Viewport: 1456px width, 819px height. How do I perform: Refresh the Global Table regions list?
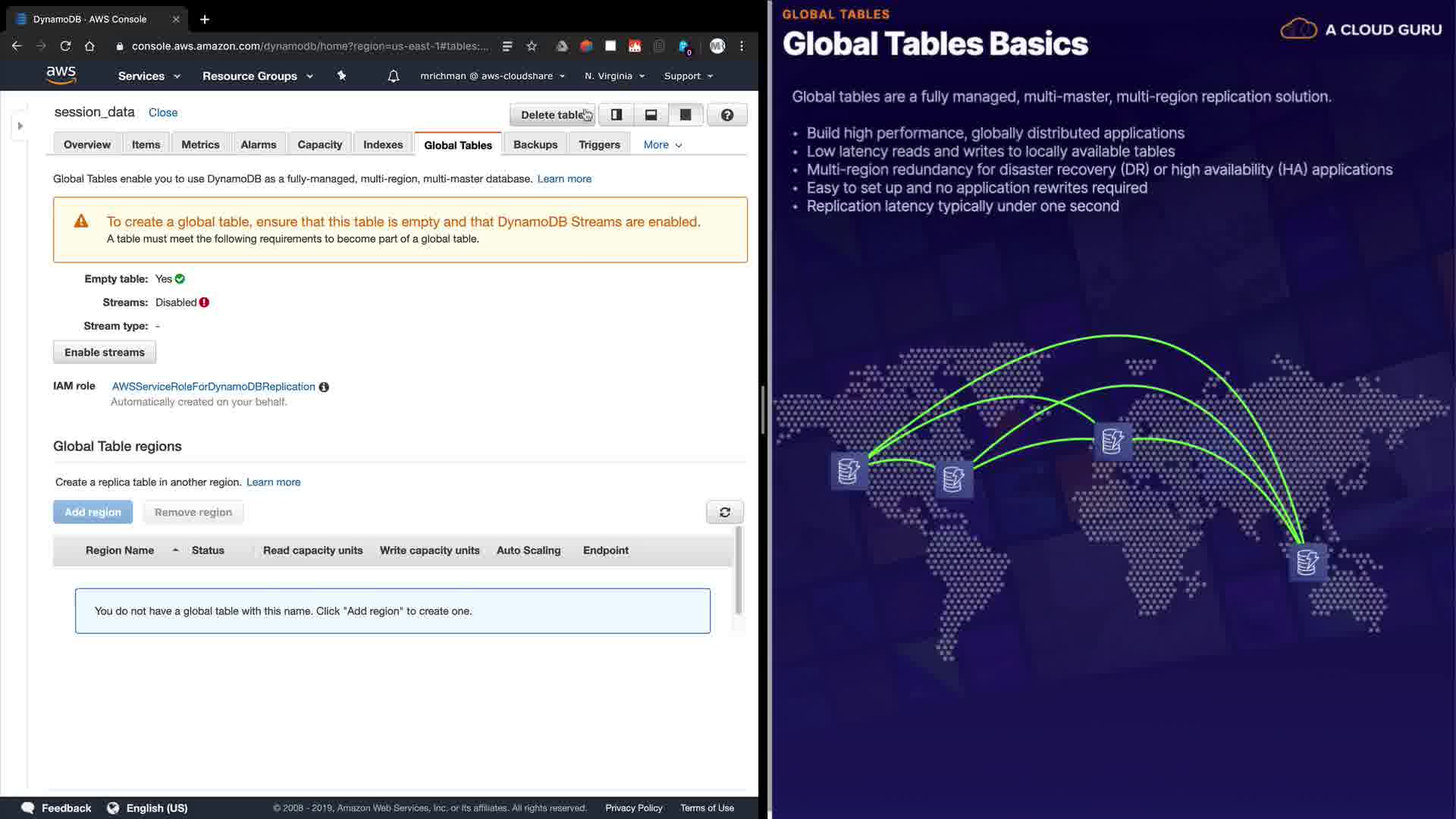point(724,512)
